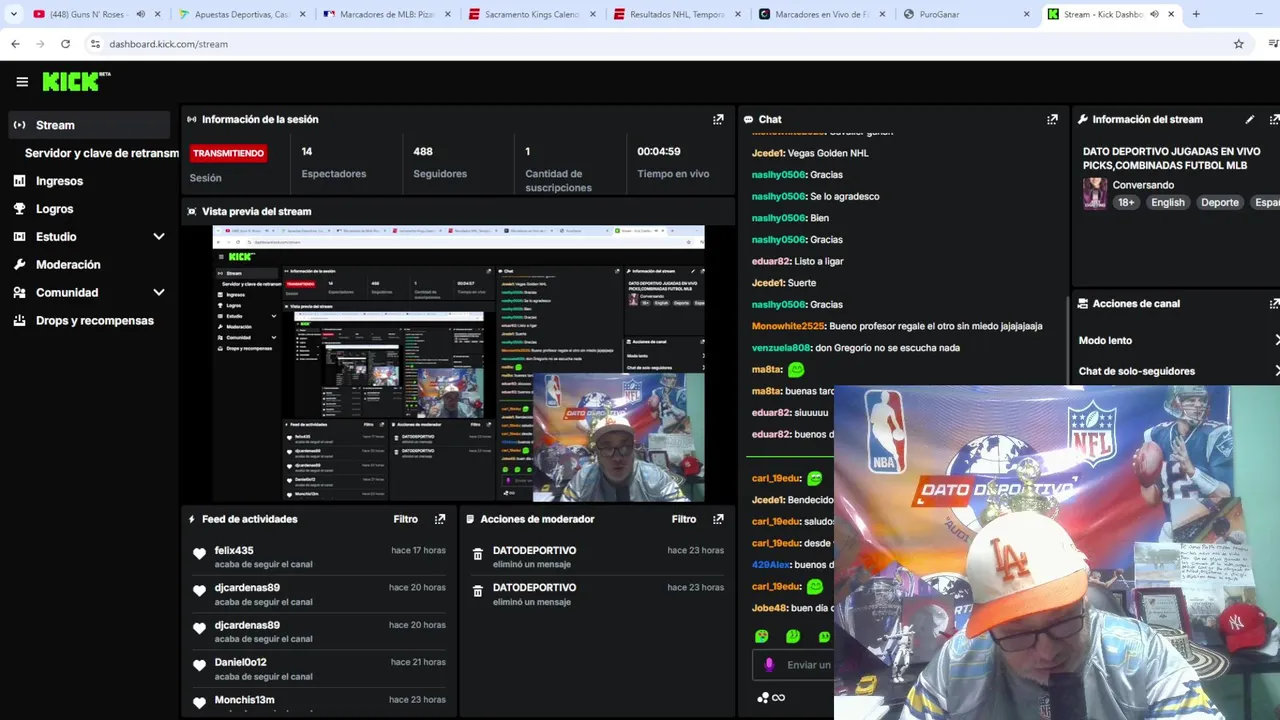This screenshot has width=1280, height=720.
Task: View site information icon in address bar
Action: [95, 44]
